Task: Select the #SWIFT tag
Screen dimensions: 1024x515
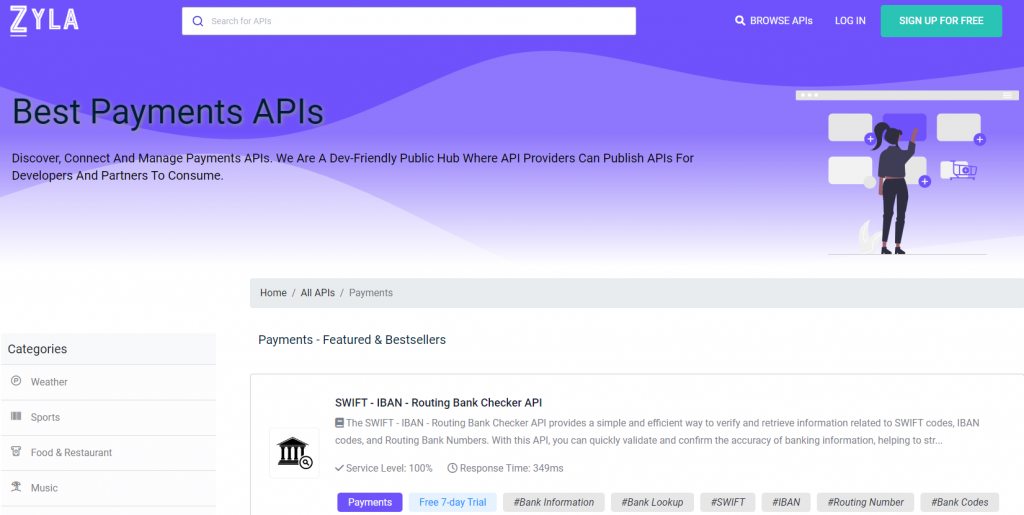Action: pos(728,502)
